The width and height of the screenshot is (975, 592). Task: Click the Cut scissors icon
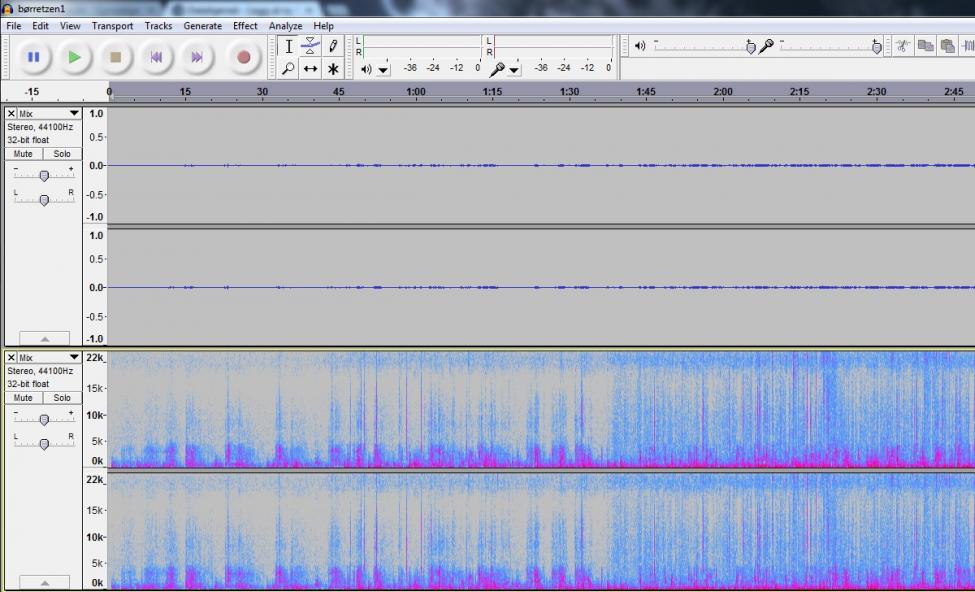[902, 46]
